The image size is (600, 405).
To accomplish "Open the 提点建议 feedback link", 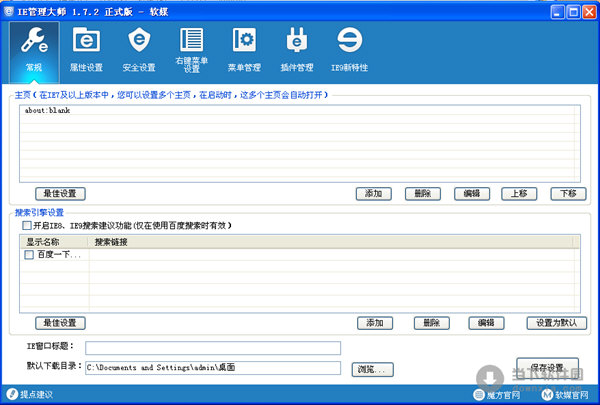I will coord(36,394).
